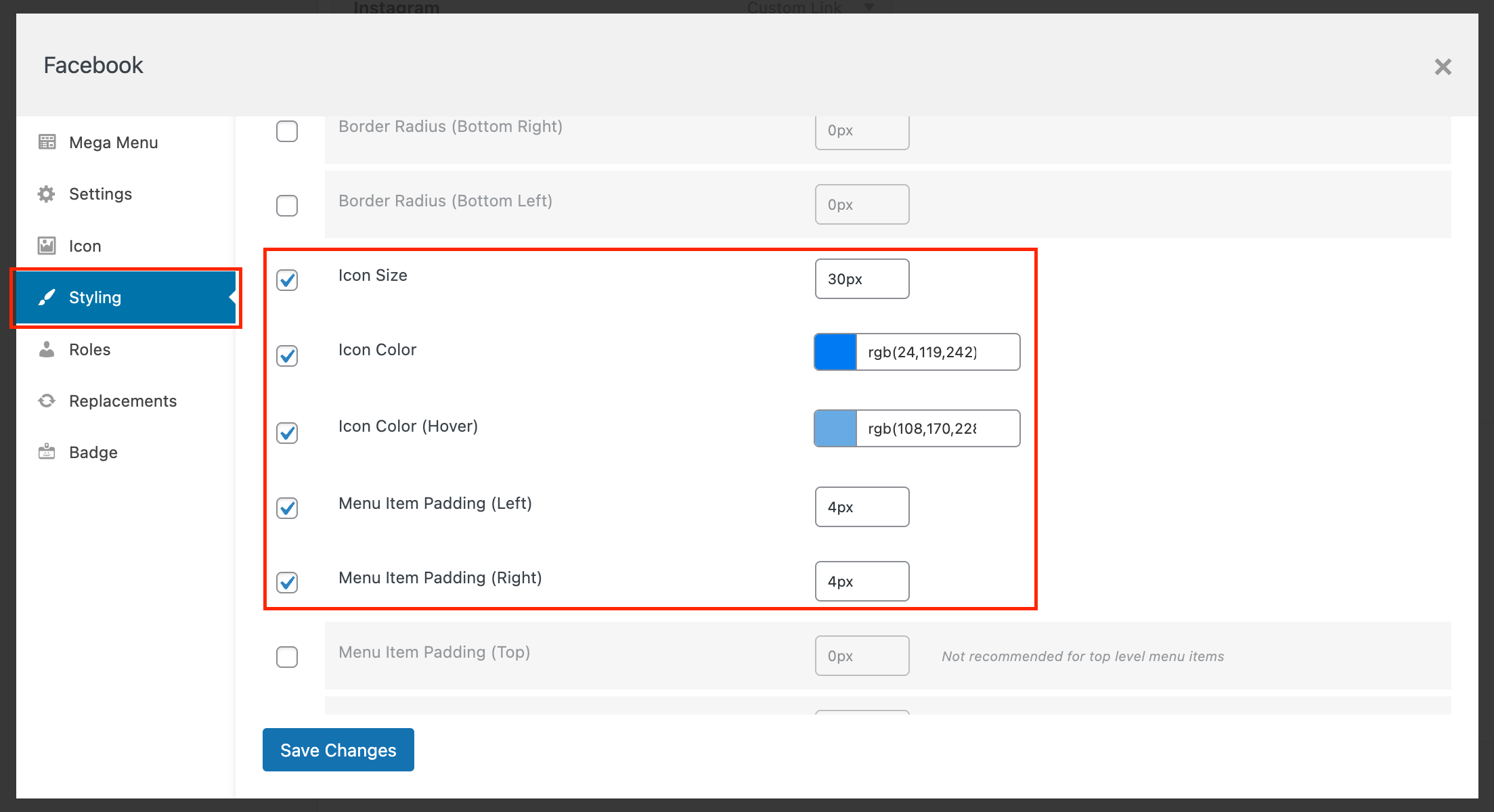
Task: Close the Facebook dialog with X
Action: [x=1443, y=67]
